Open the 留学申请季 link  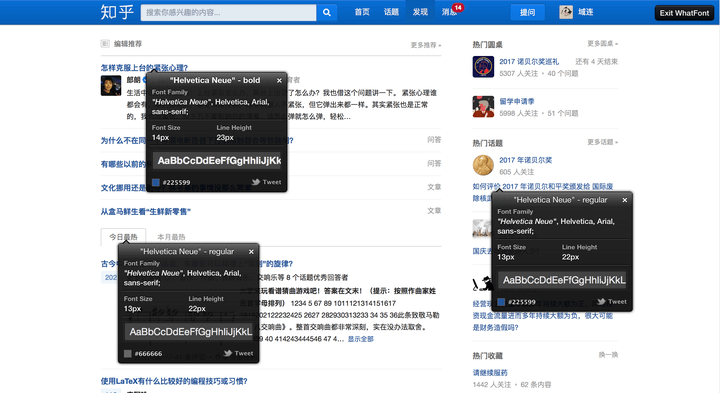(517, 101)
